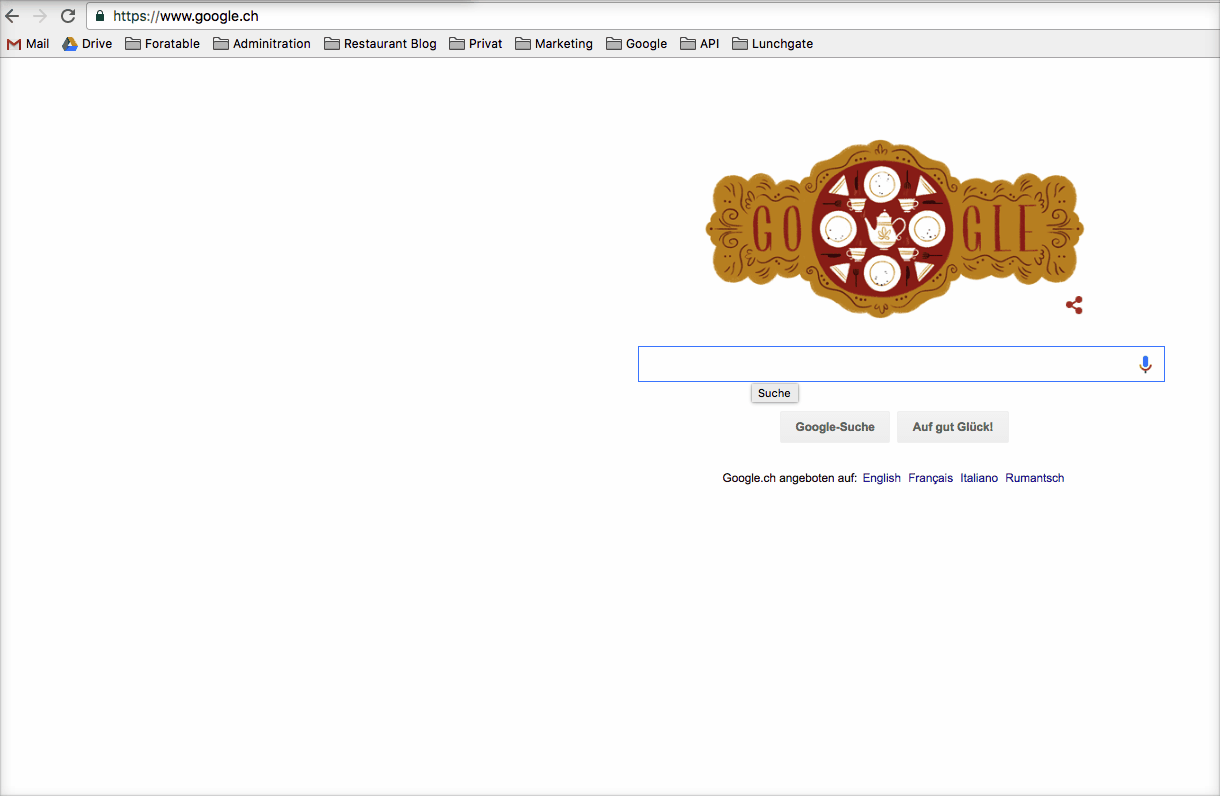Open the Google bookmark folder
Viewport: 1220px width, 796px height.
(637, 44)
